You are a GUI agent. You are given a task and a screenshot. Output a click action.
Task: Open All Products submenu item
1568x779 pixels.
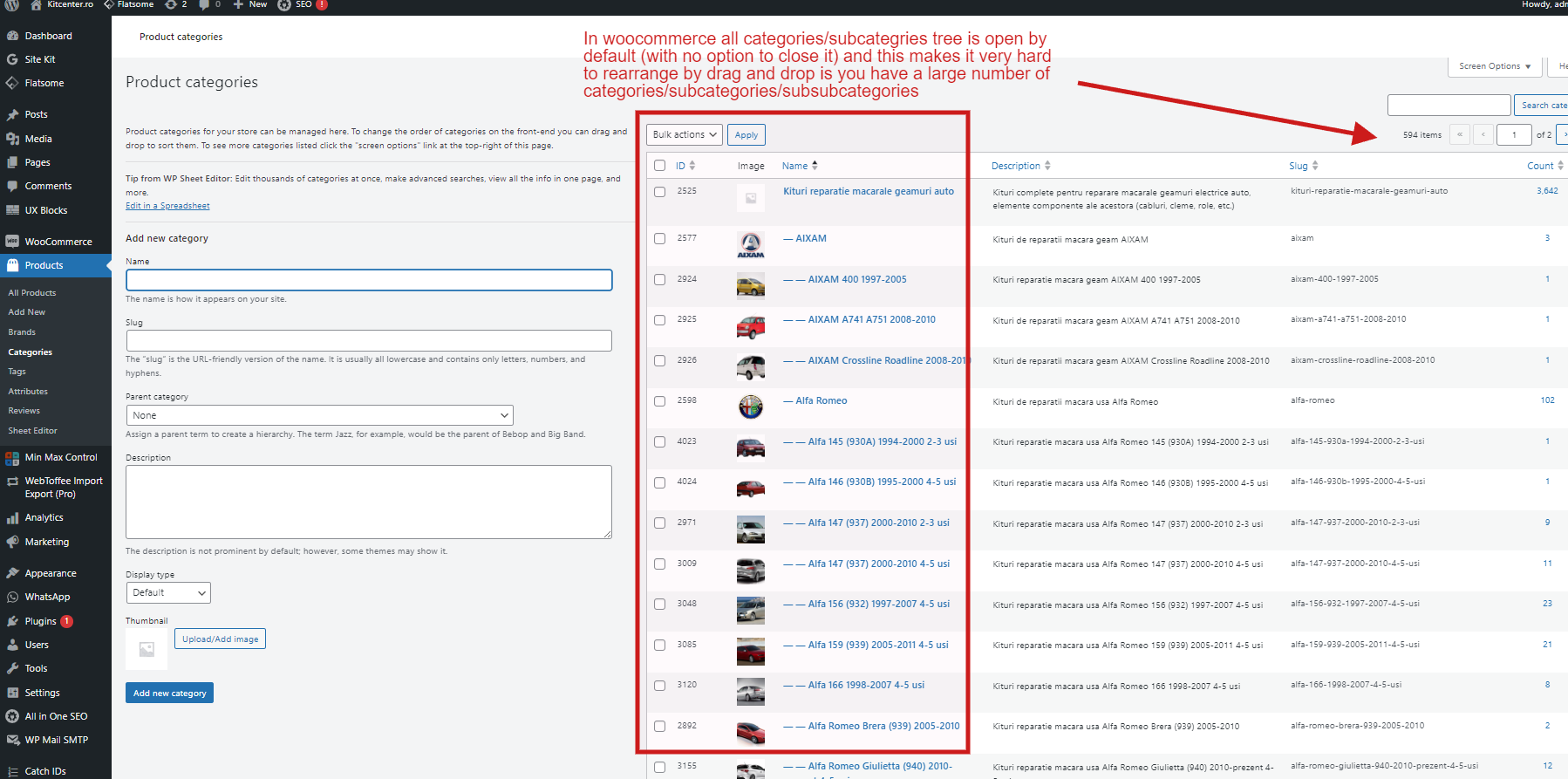(32, 293)
